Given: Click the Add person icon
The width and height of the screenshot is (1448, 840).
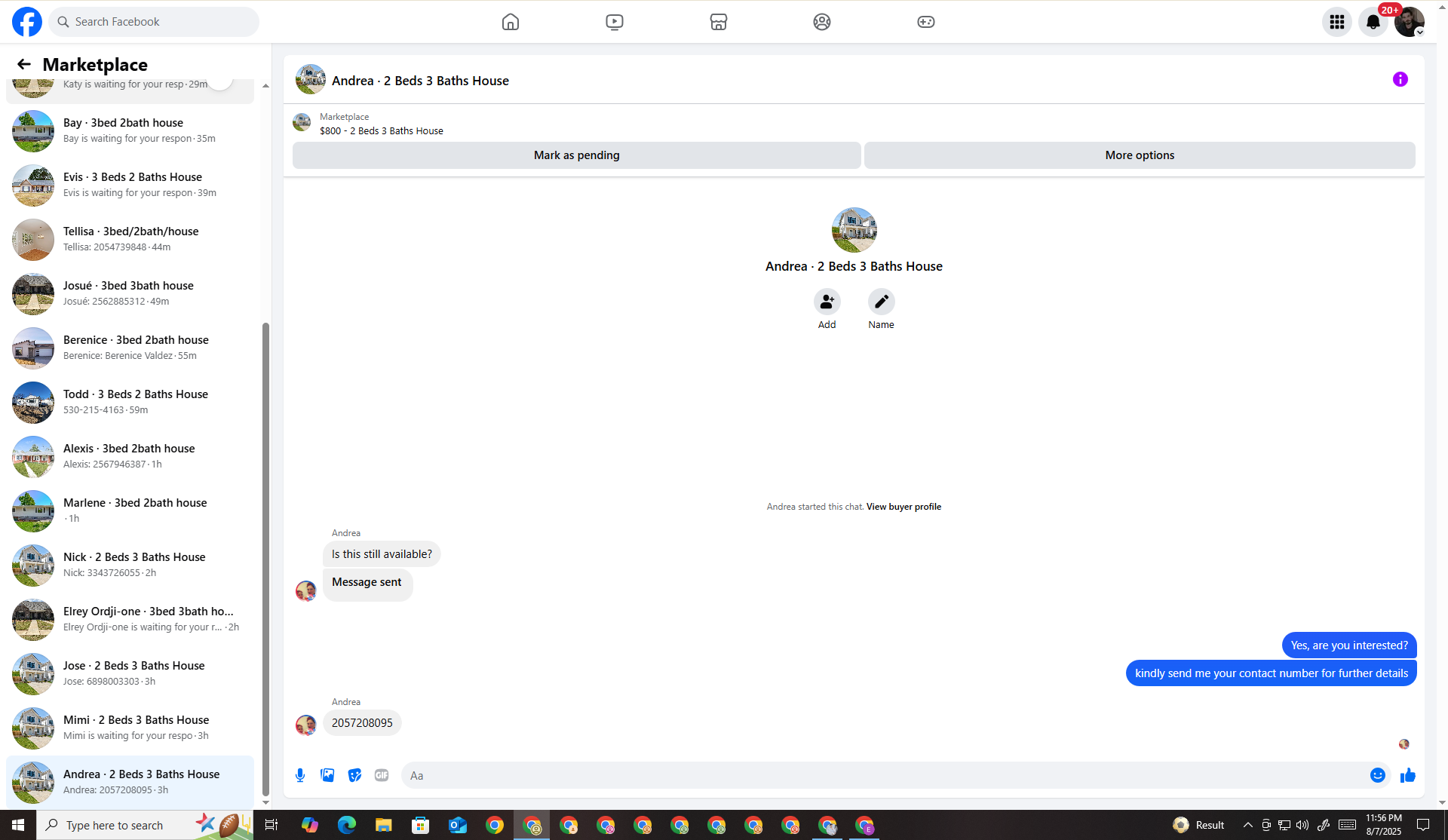Looking at the screenshot, I should pyautogui.click(x=827, y=302).
